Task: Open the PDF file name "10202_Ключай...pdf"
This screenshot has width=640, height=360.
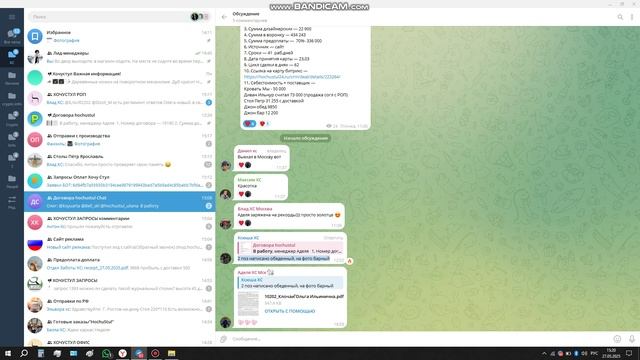Action: tap(304, 297)
